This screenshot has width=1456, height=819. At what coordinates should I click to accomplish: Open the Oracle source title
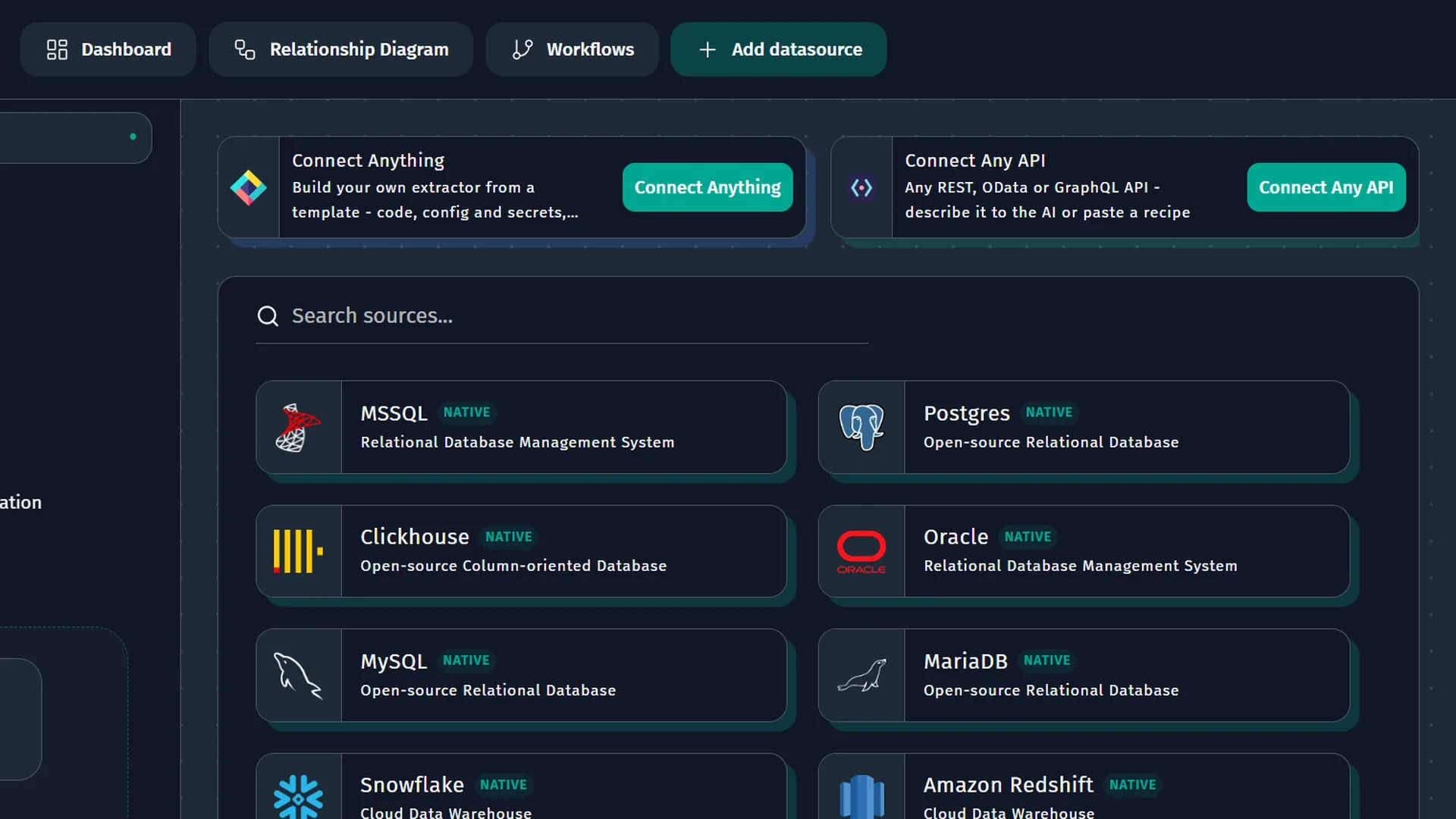point(955,537)
